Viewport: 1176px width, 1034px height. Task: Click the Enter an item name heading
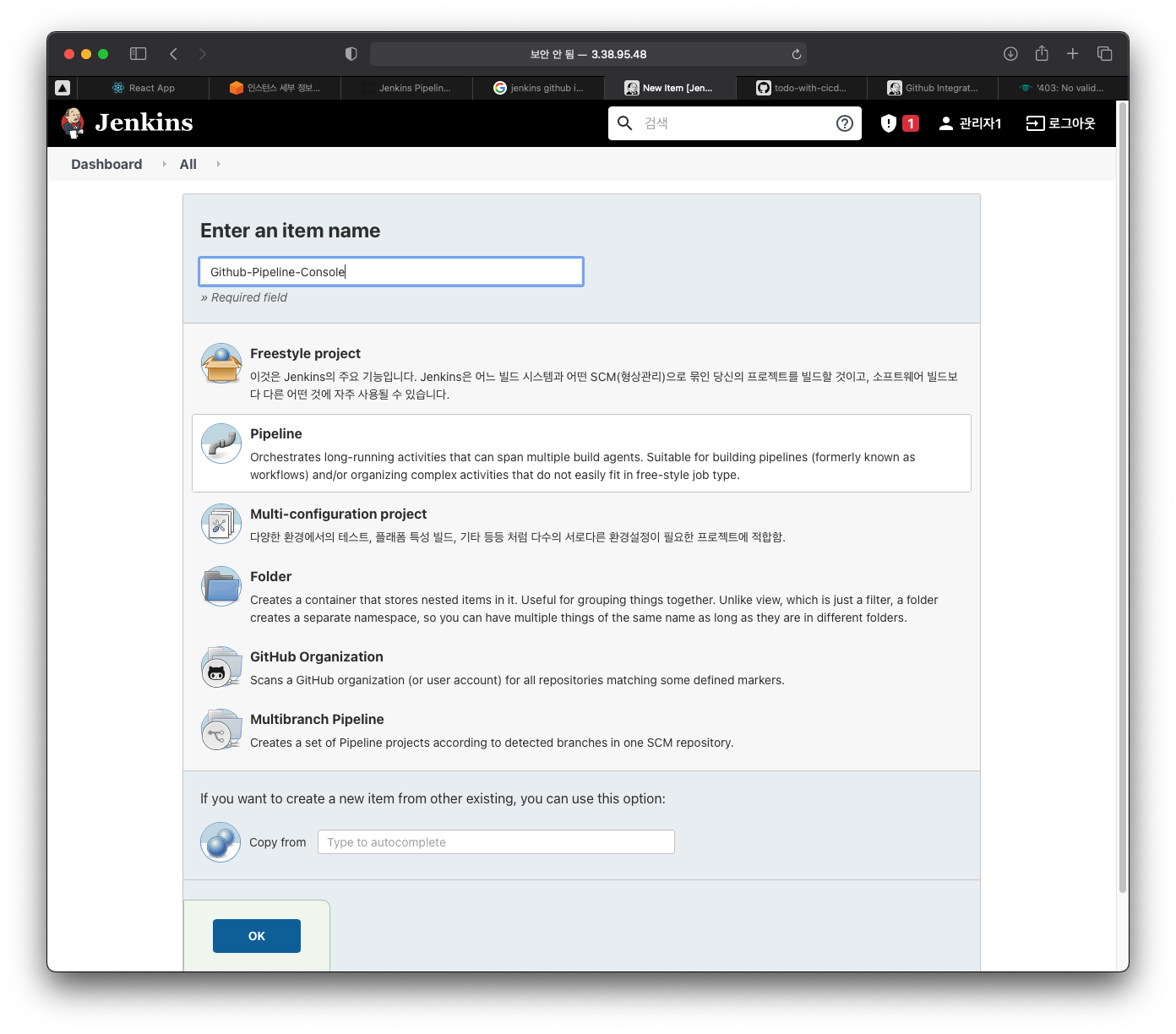click(290, 231)
